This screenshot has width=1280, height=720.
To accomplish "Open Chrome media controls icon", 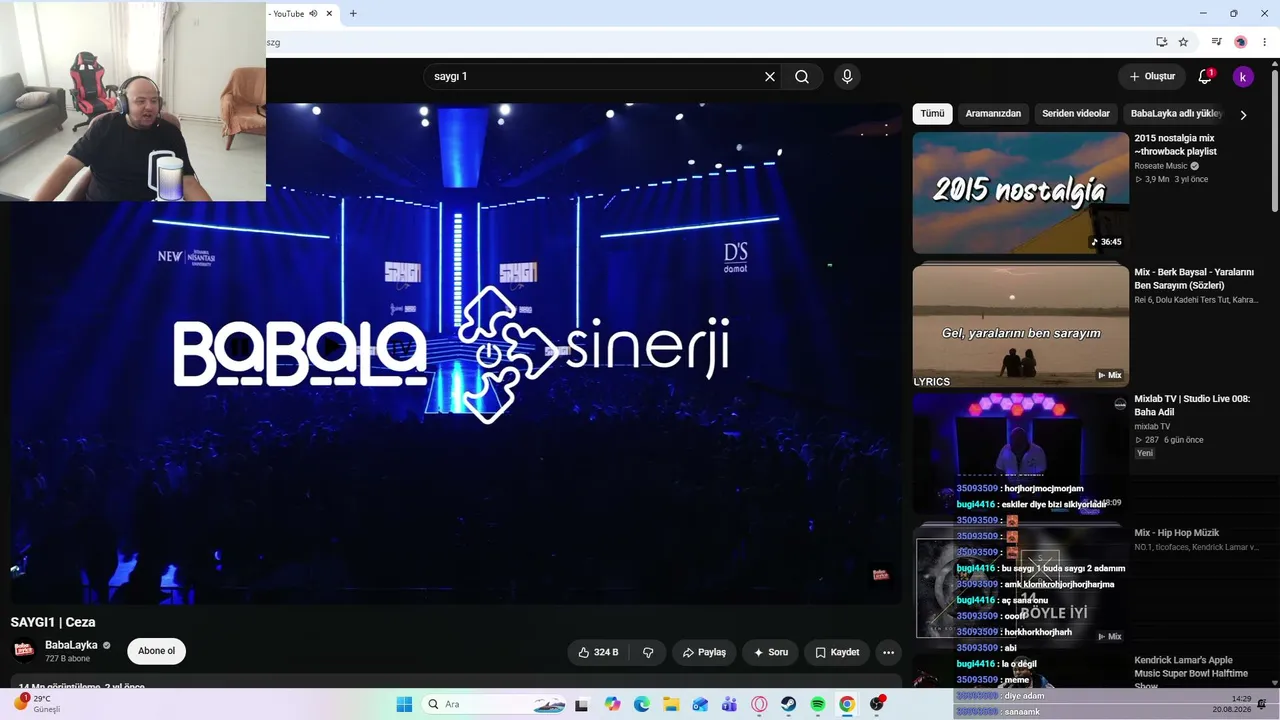I will 1216,42.
